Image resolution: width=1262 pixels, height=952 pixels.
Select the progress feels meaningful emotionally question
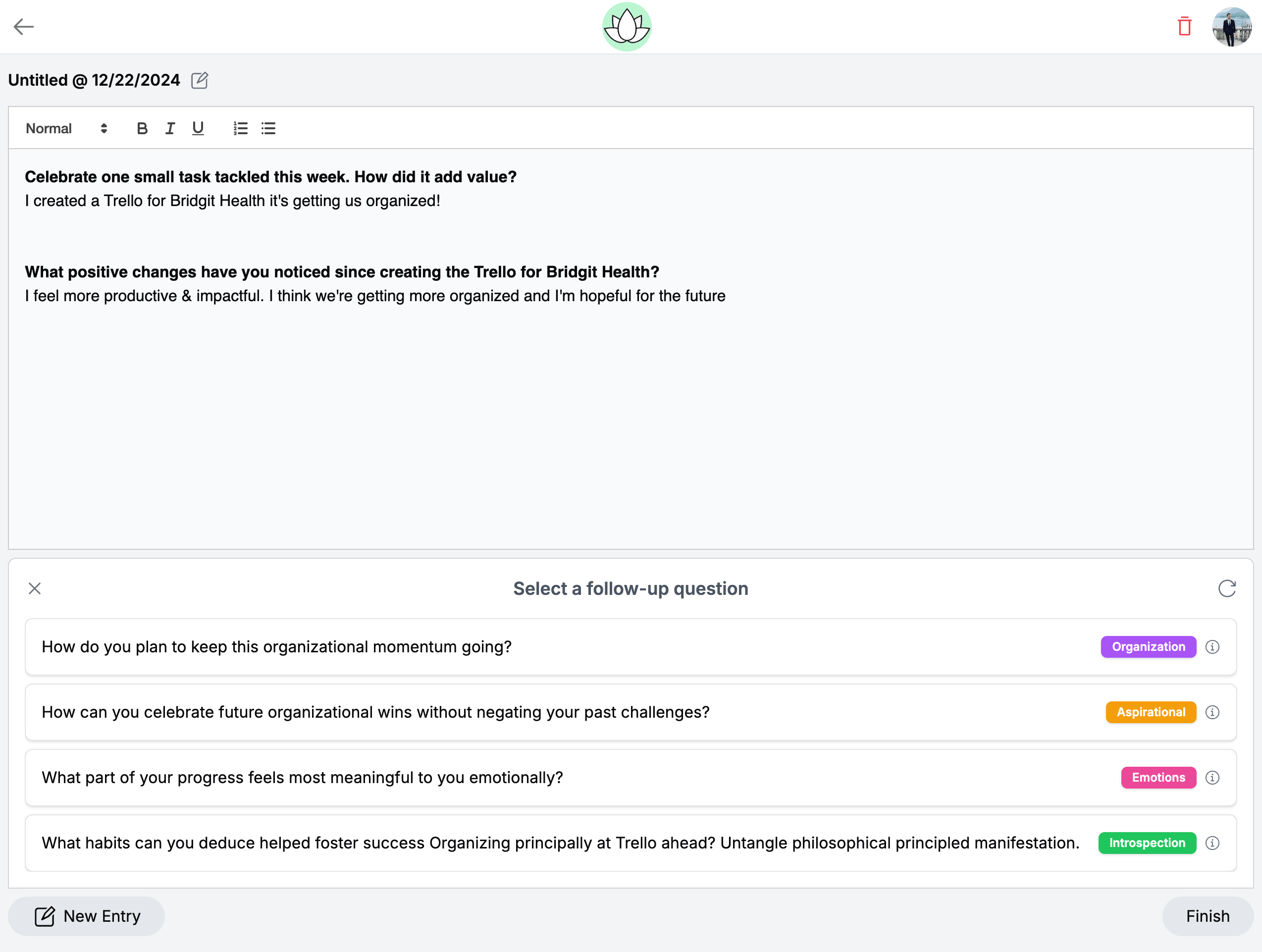tap(631, 778)
